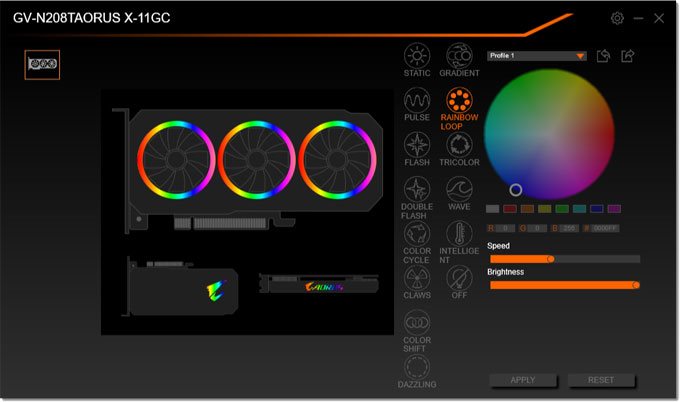Image resolution: width=680 pixels, height=402 pixels.
Task: Switch to the Flash lighting effect
Action: pyautogui.click(x=417, y=145)
